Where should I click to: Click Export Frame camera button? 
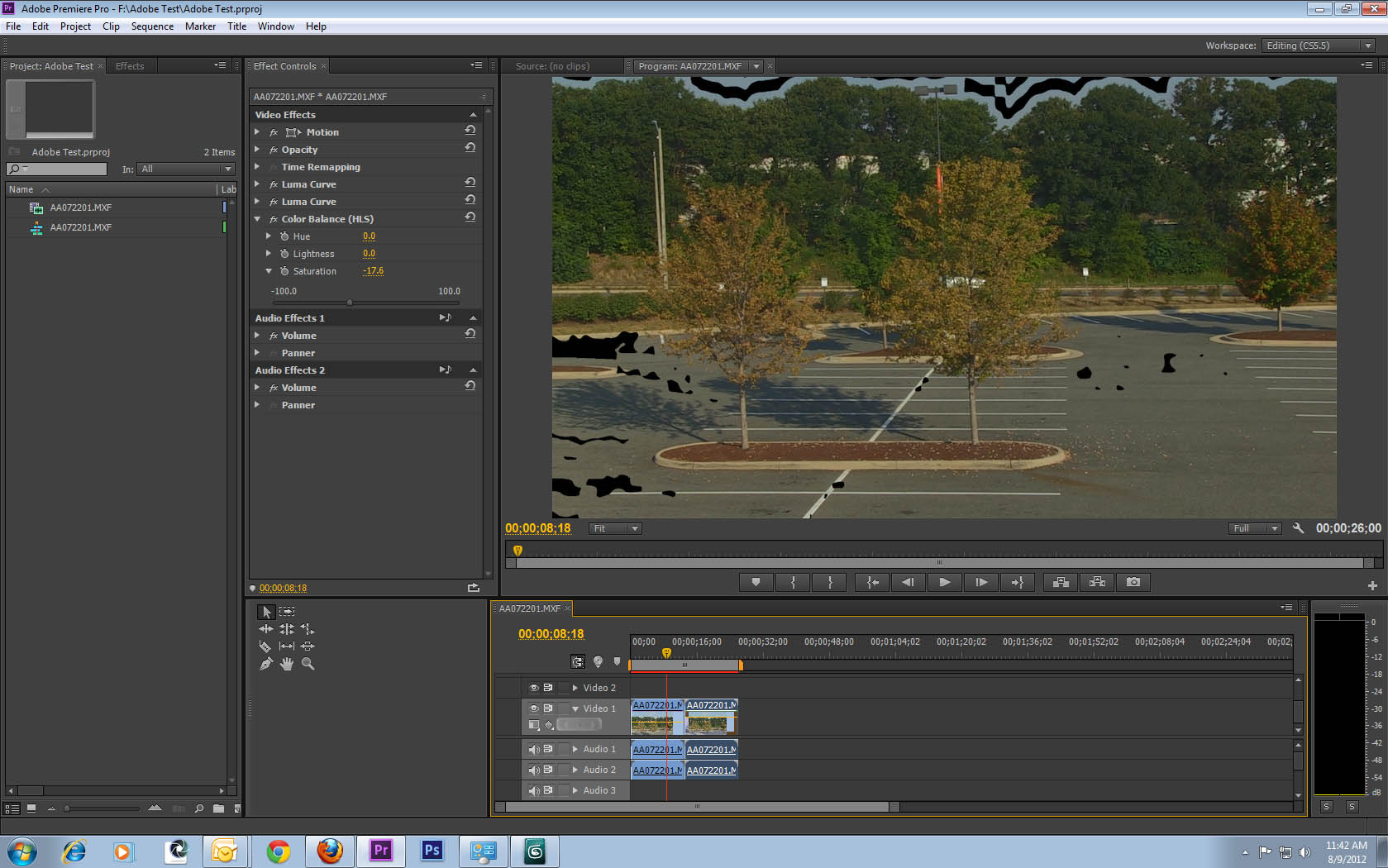click(1133, 582)
